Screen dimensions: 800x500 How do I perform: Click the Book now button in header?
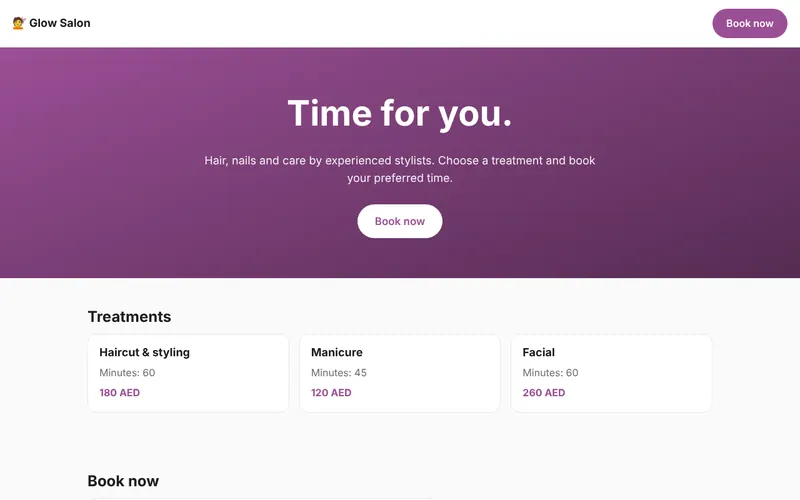pyautogui.click(x=749, y=23)
